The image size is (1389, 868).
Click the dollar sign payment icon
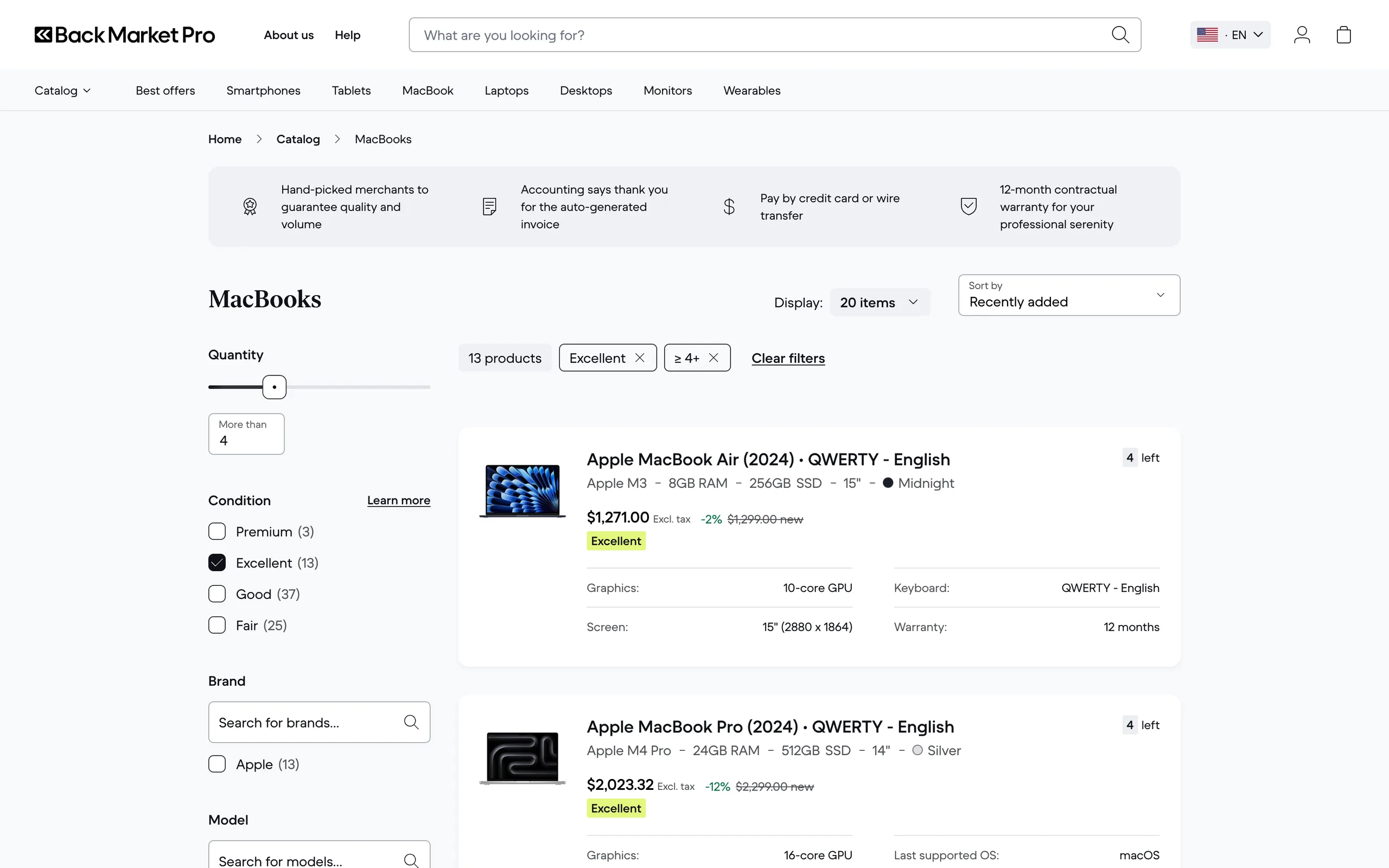point(729,207)
